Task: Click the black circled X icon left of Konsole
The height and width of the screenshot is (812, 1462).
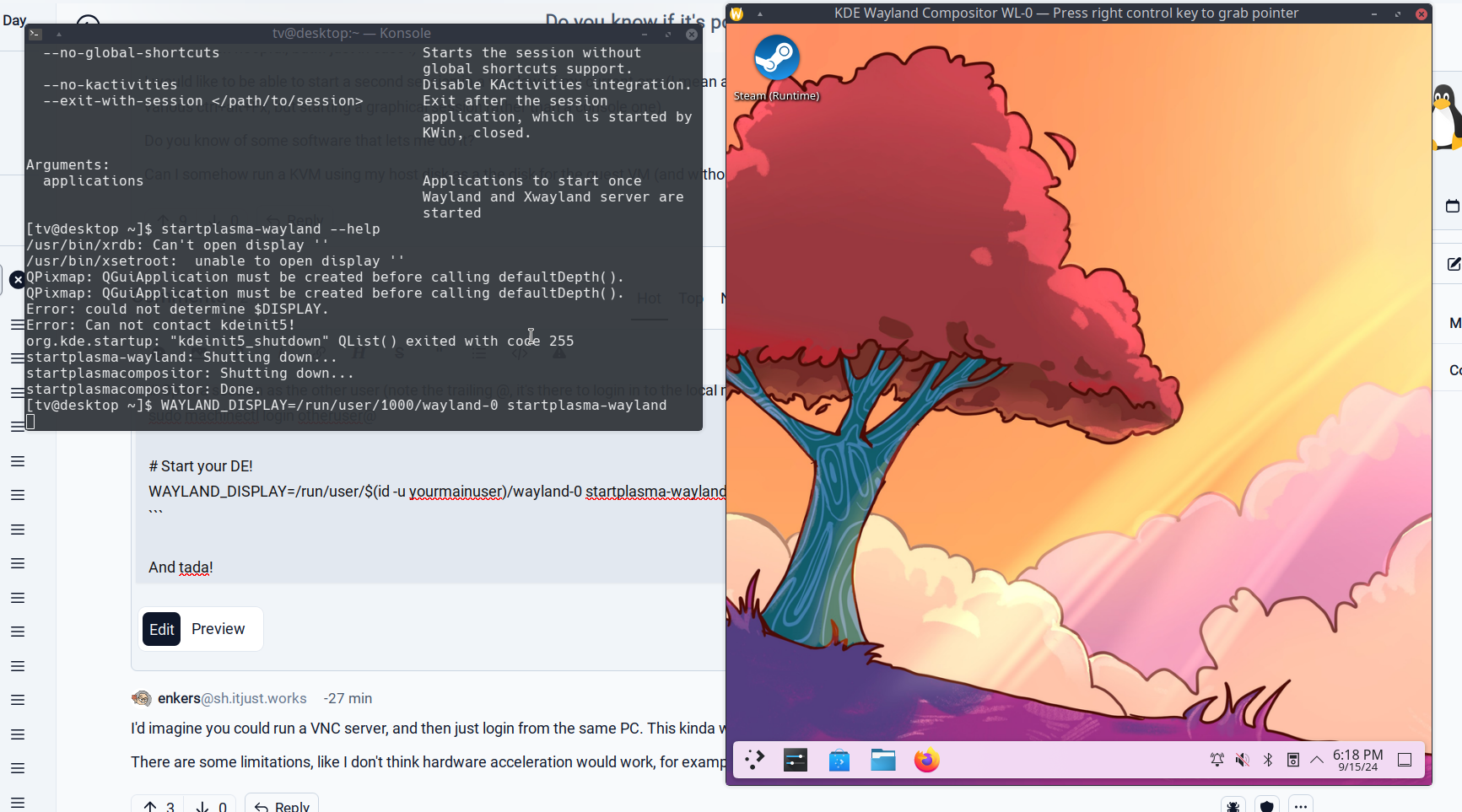Action: (x=17, y=280)
